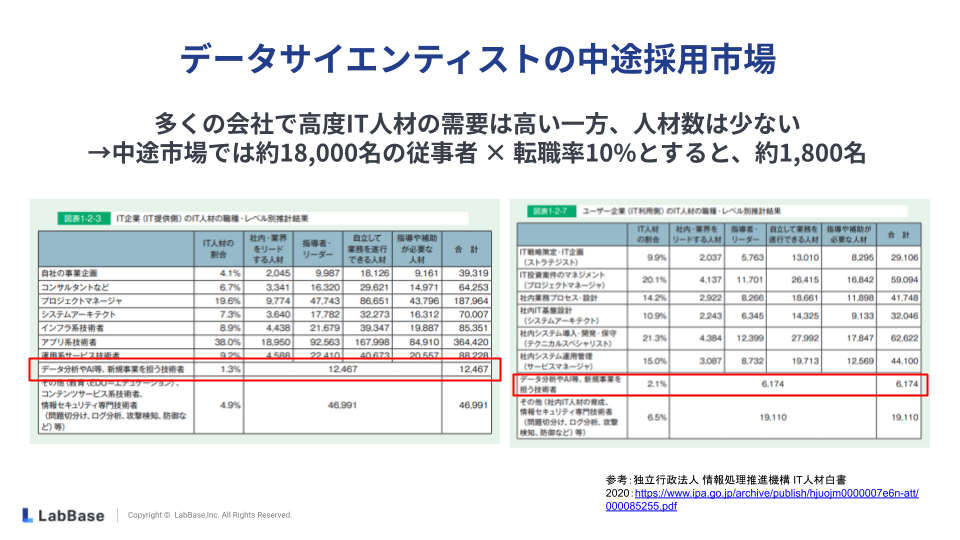The height and width of the screenshot is (540, 960).
Task: Click the IT人材の割合 header in right table
Action: point(647,233)
